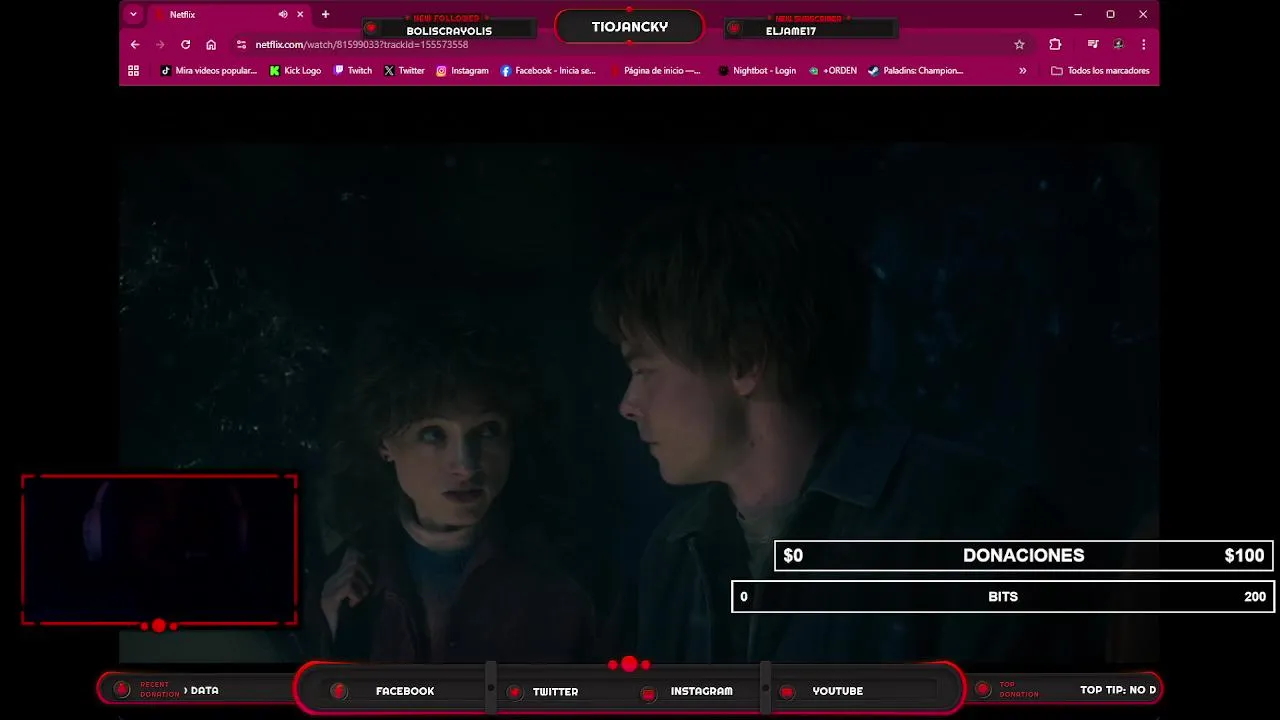Maximize the browser window
The width and height of the screenshot is (1280, 720).
[x=1110, y=14]
